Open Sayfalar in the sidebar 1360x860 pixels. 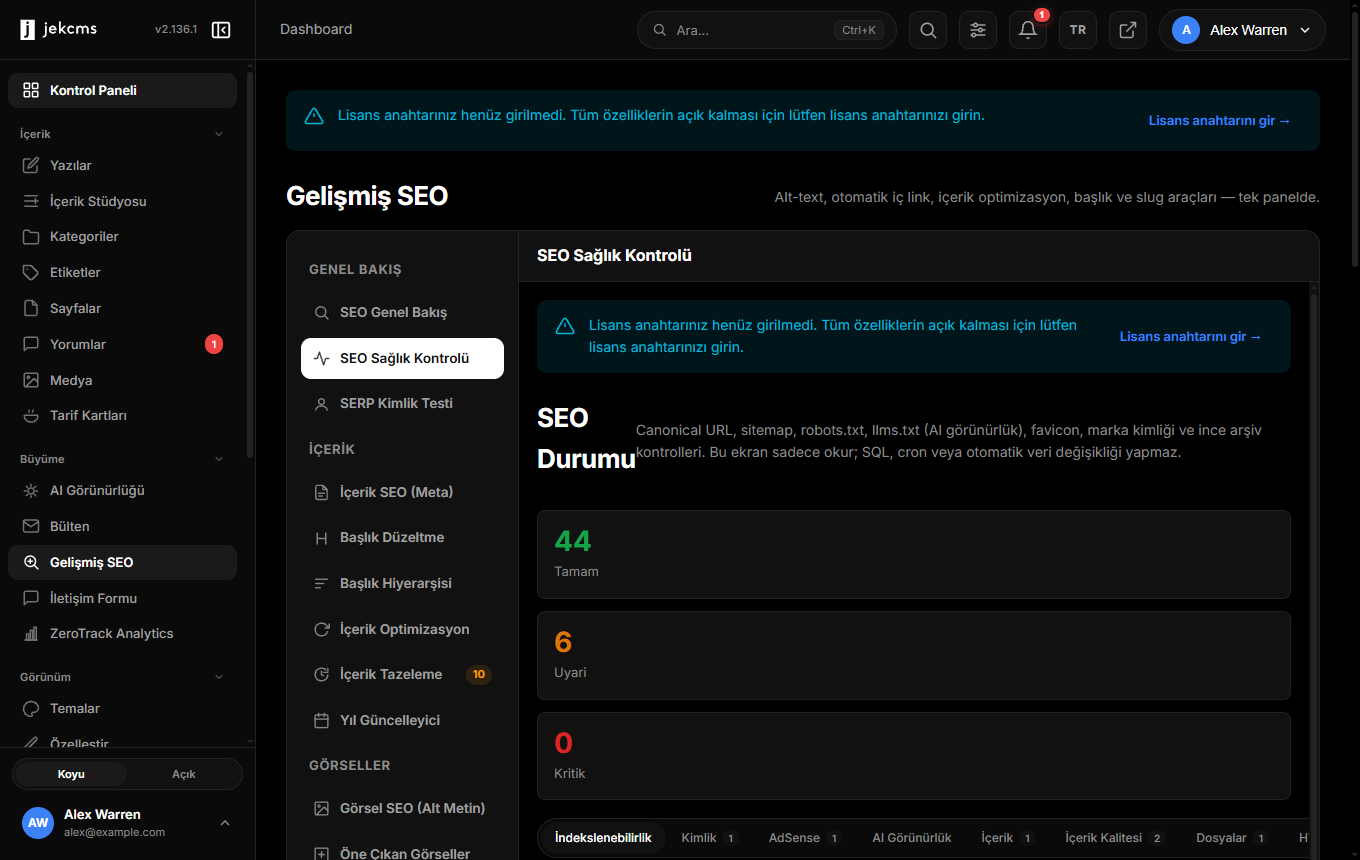pos(122,308)
